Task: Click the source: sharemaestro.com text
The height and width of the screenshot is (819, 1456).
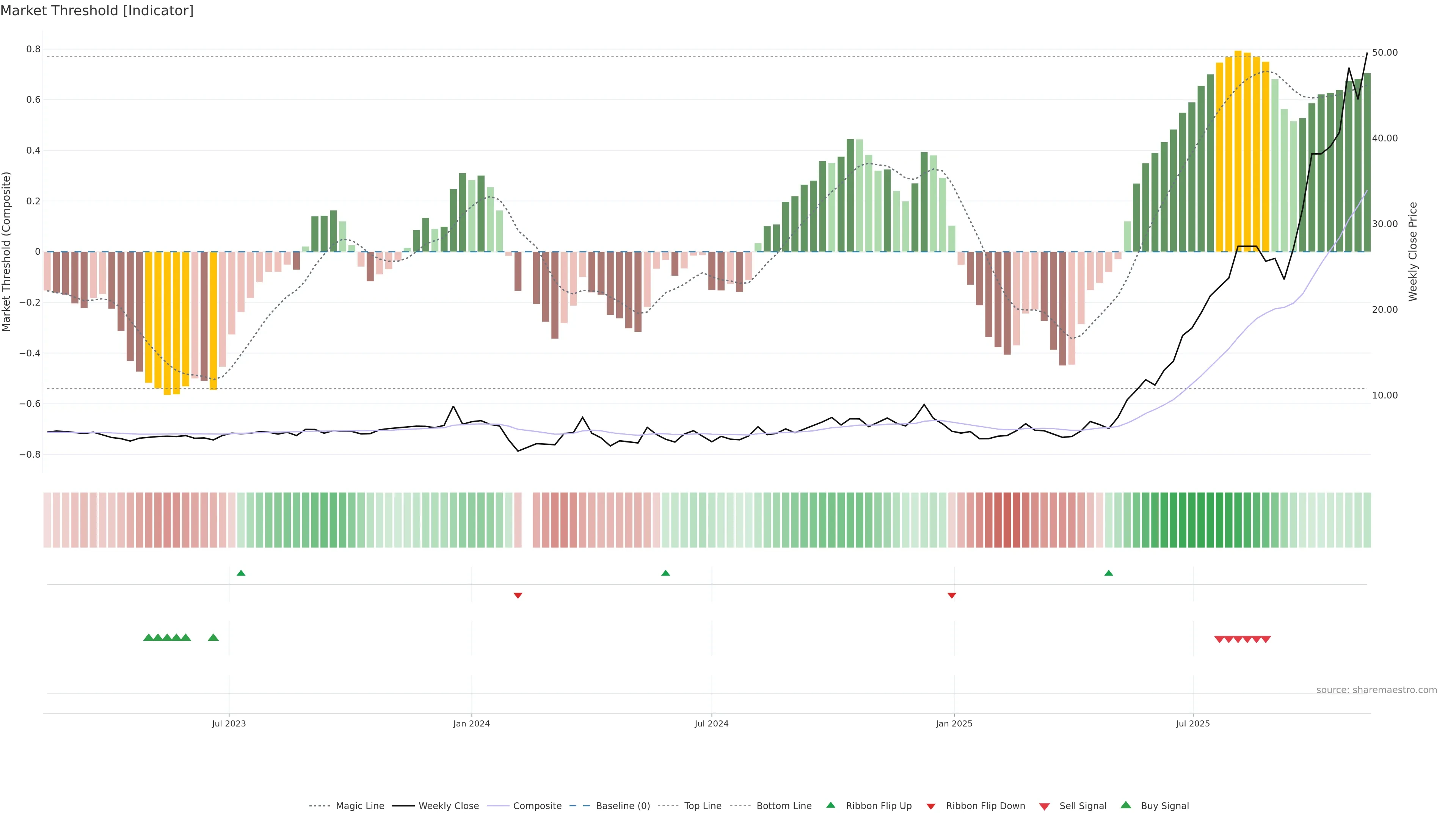Action: click(1376, 690)
